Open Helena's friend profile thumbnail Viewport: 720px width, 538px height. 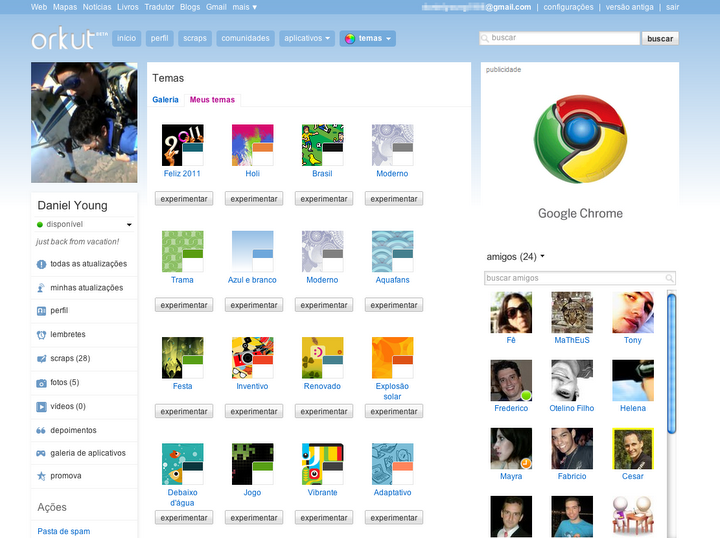pos(633,381)
